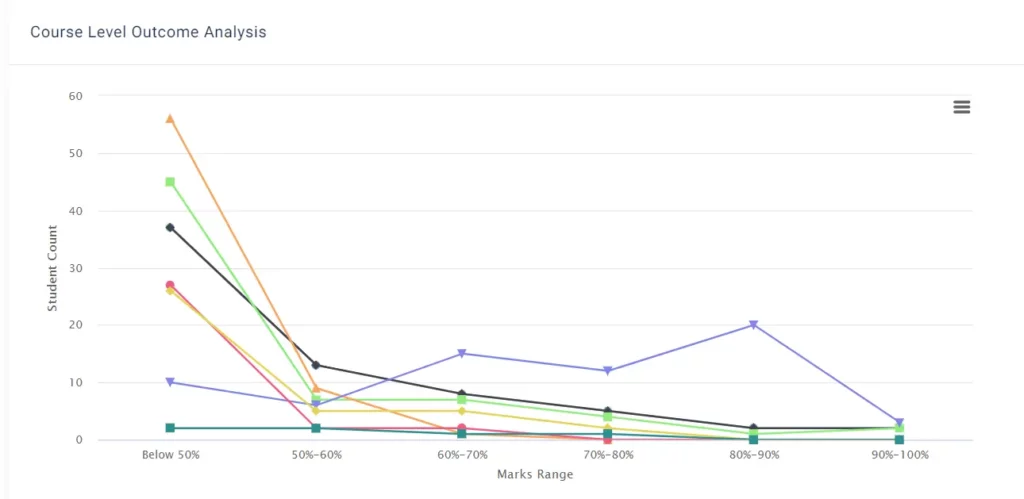Click yellow diamond marker at 60%-70%

[462, 411]
